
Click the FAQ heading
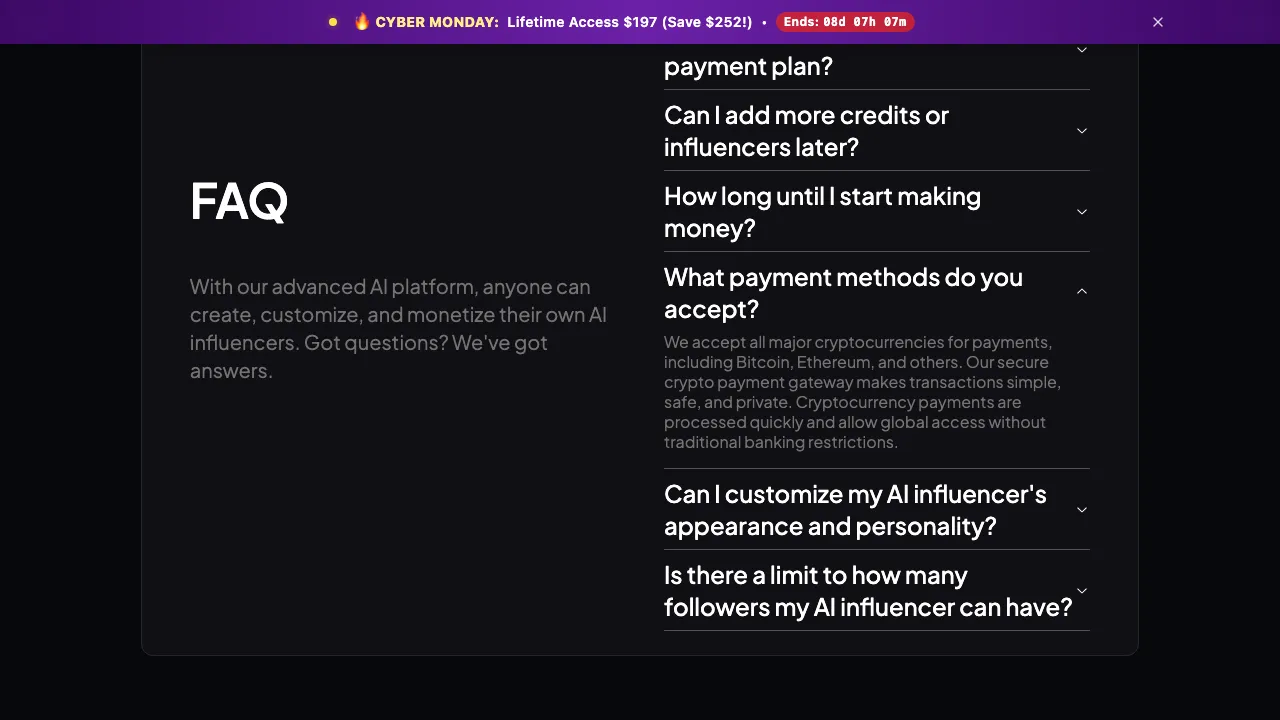[238, 200]
